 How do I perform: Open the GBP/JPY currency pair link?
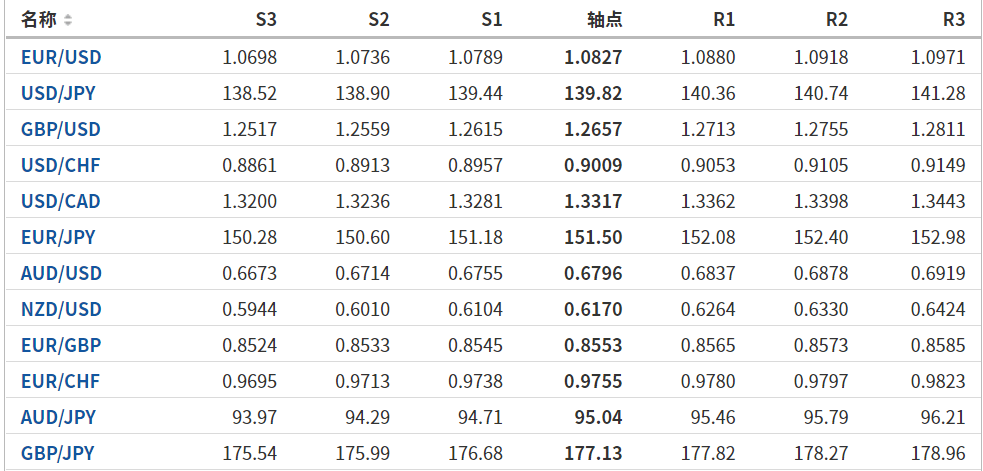click(58, 453)
